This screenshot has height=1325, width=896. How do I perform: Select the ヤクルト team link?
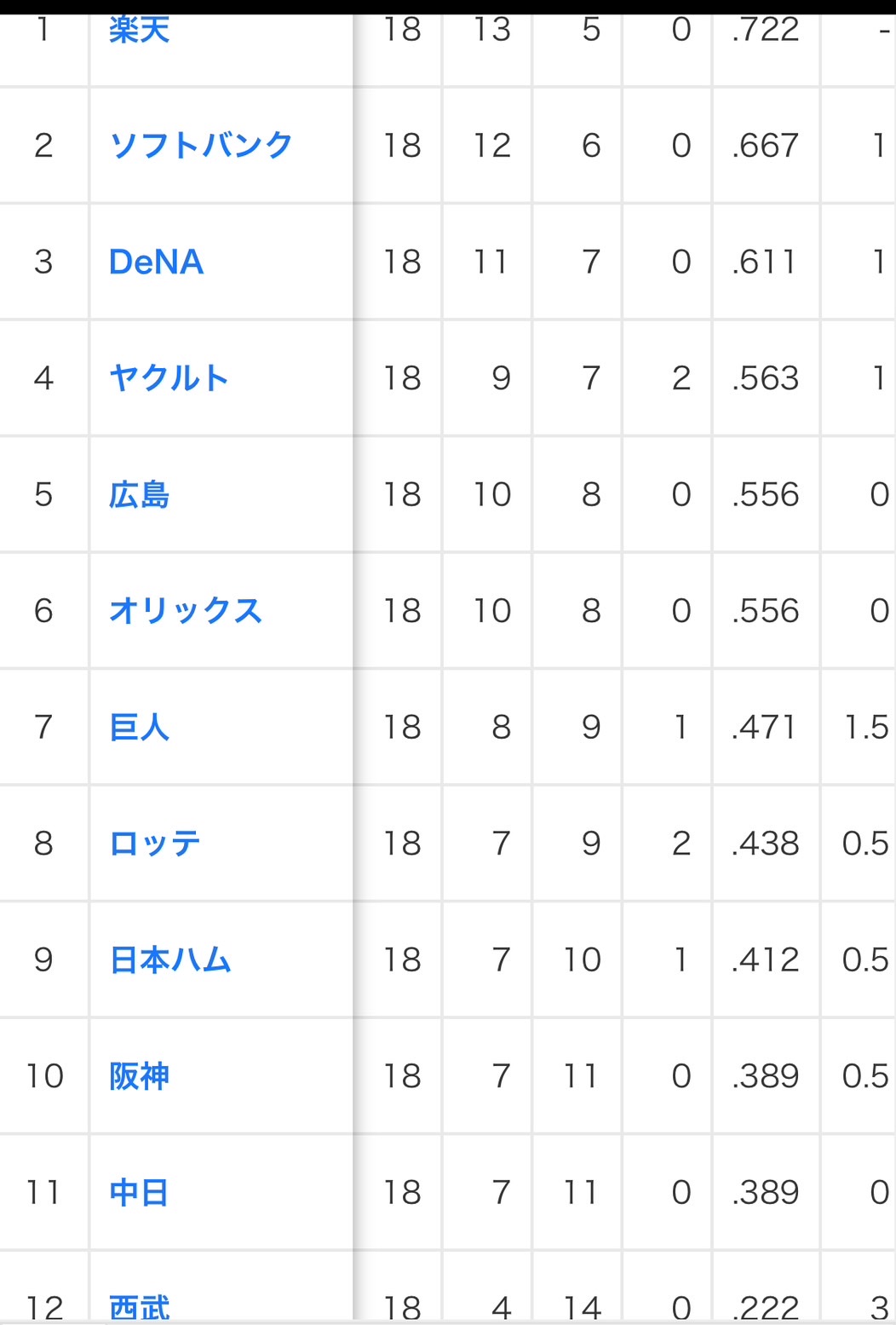click(169, 377)
